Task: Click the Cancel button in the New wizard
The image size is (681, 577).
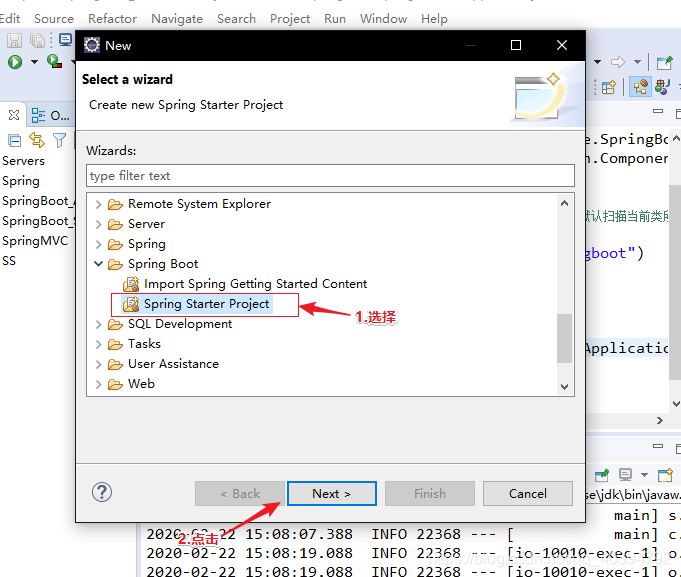Action: pyautogui.click(x=528, y=494)
